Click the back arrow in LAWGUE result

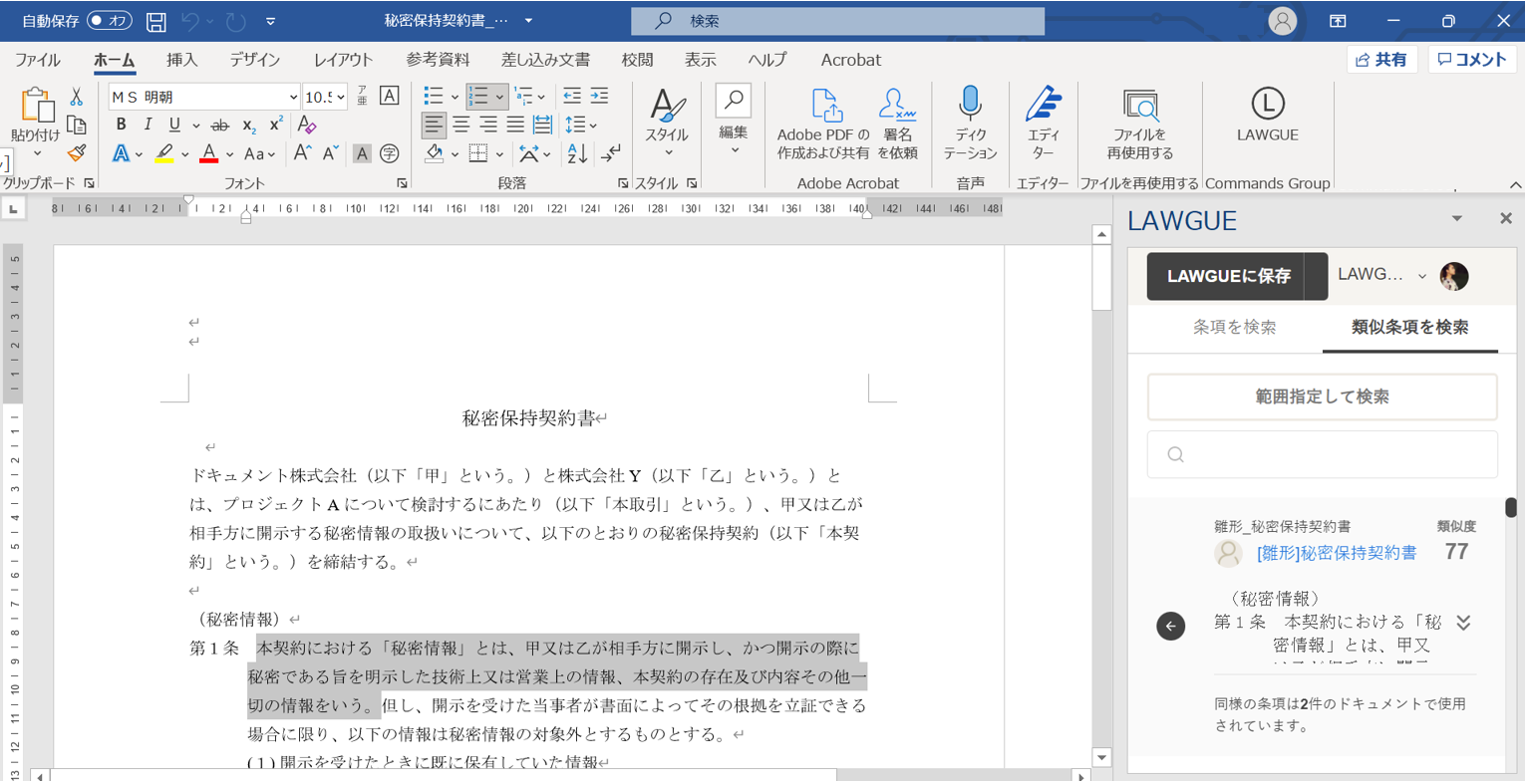coord(1170,626)
